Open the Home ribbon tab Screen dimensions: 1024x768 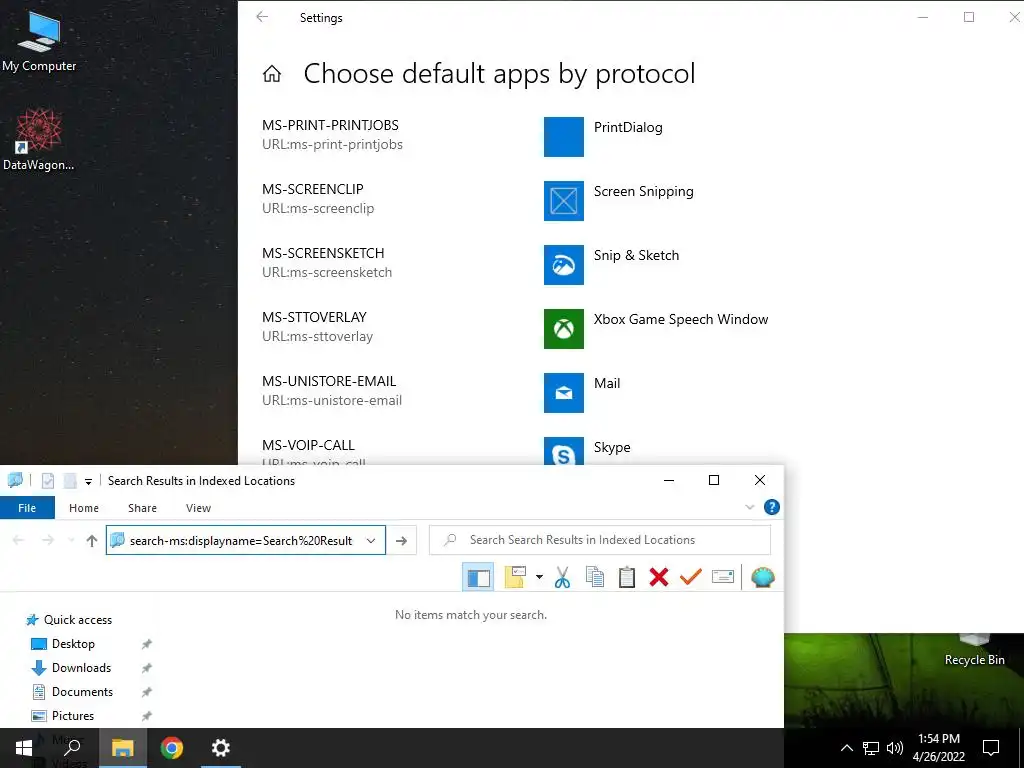tap(84, 507)
